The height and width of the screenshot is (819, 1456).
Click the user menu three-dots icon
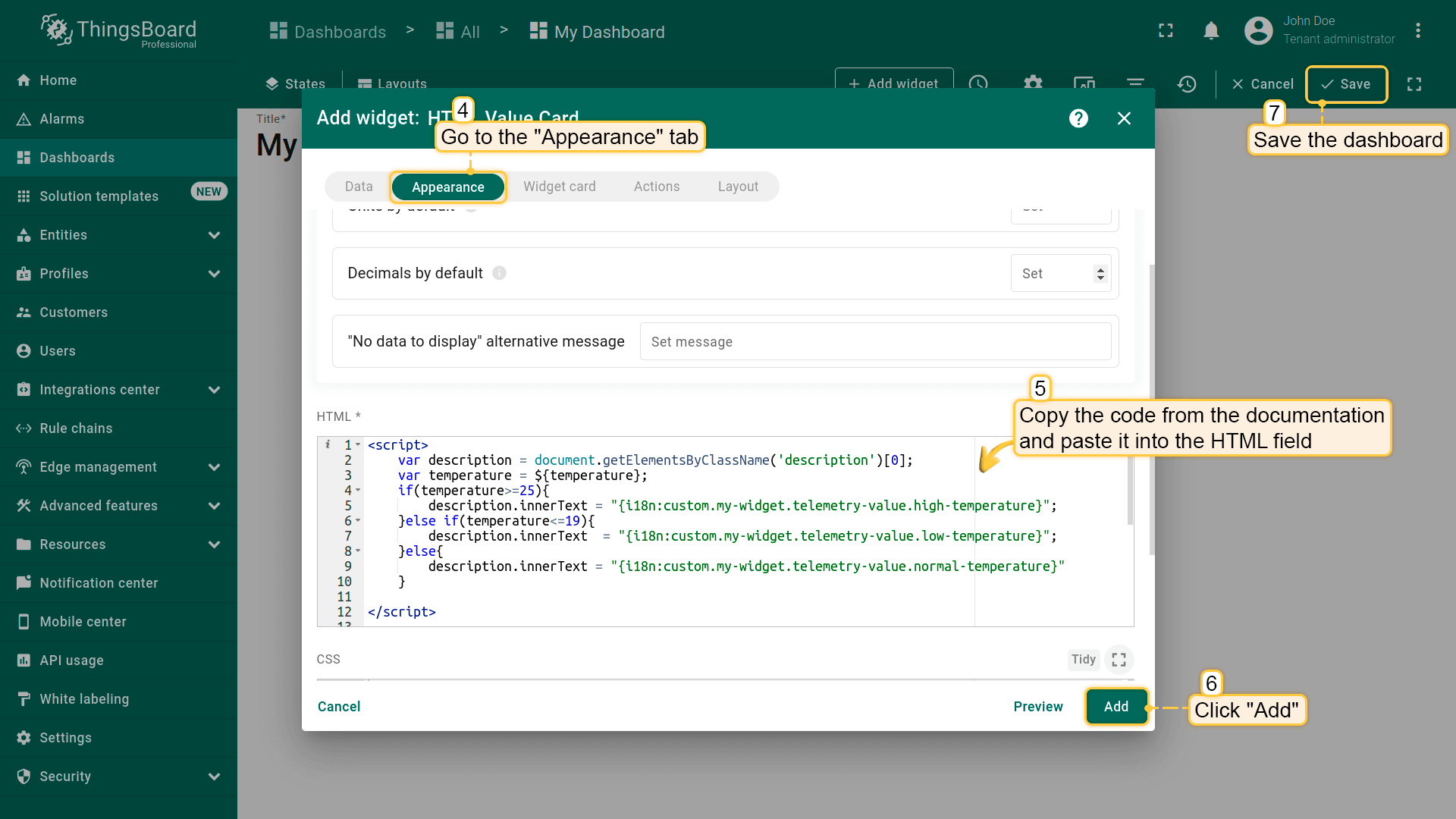click(x=1417, y=31)
